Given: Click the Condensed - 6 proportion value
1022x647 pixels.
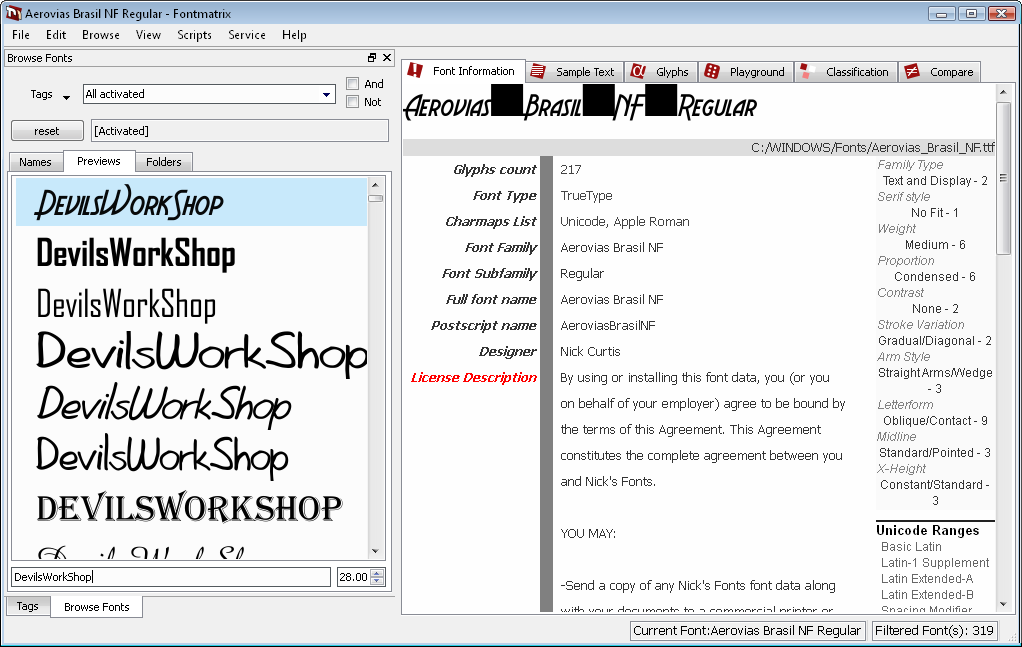Looking at the screenshot, I should (x=935, y=277).
